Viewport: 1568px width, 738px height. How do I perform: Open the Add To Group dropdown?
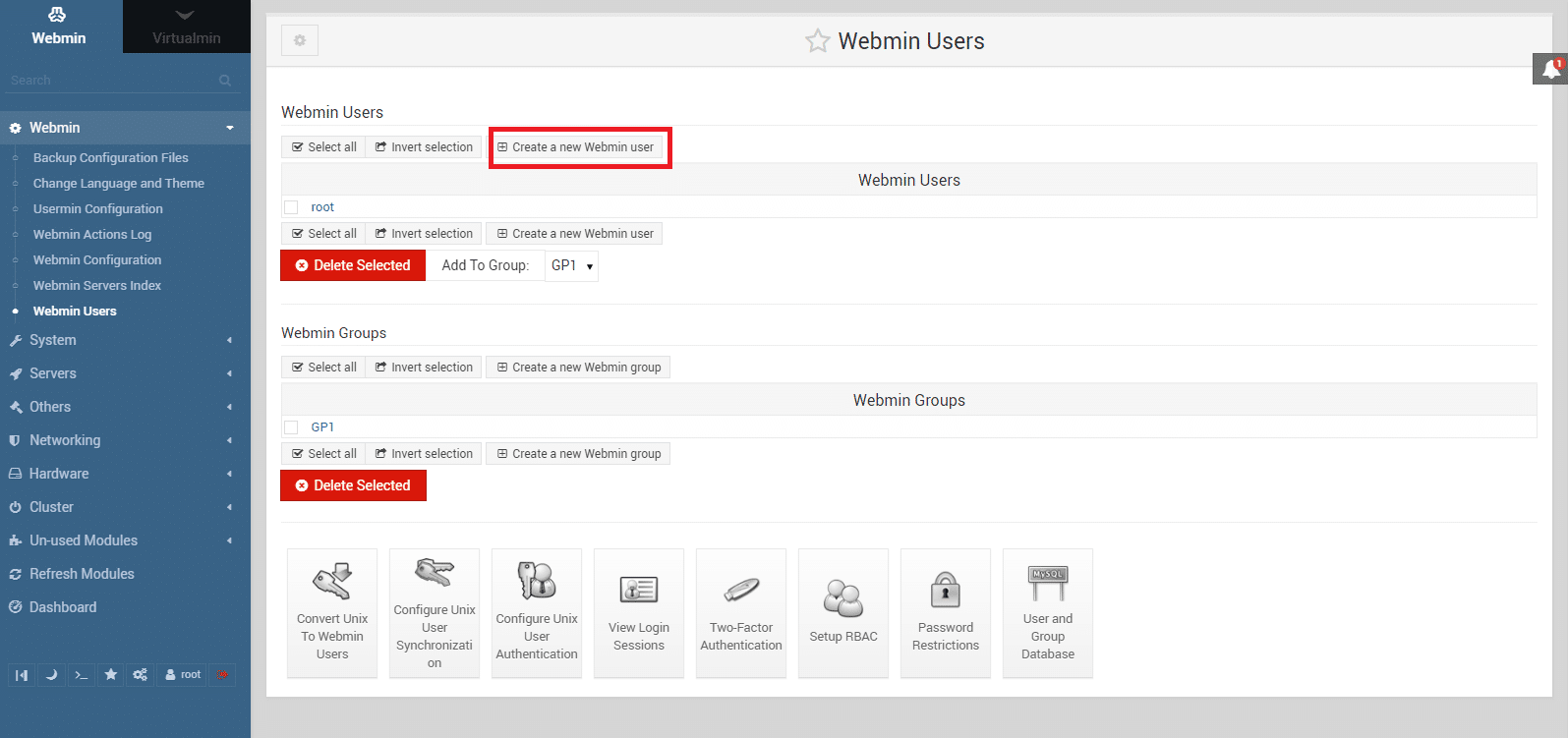coord(571,265)
